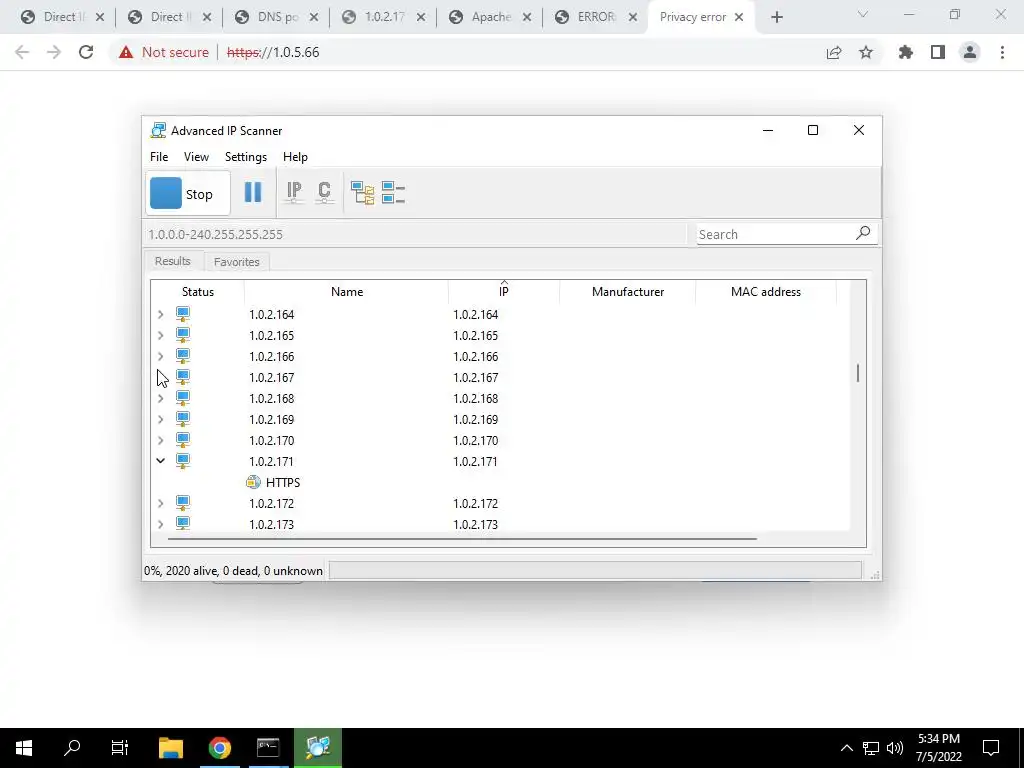
Task: Select the computer icon of 1.0.2.168
Action: [x=183, y=398]
